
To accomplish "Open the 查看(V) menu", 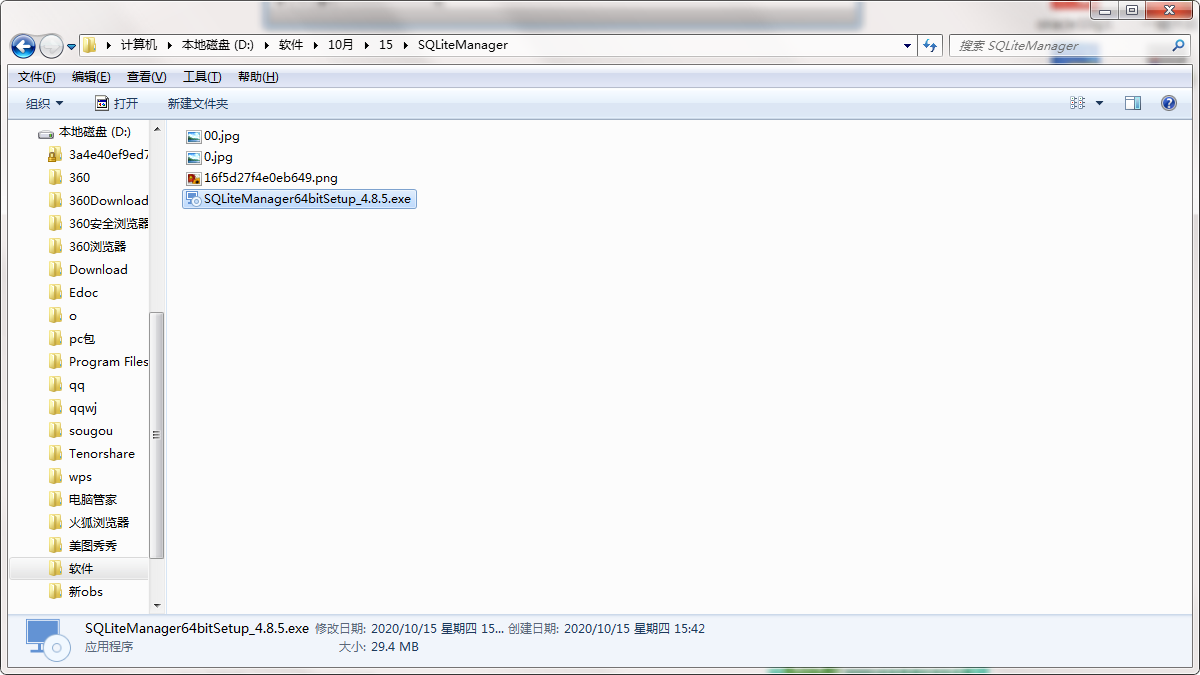I will click(x=146, y=77).
